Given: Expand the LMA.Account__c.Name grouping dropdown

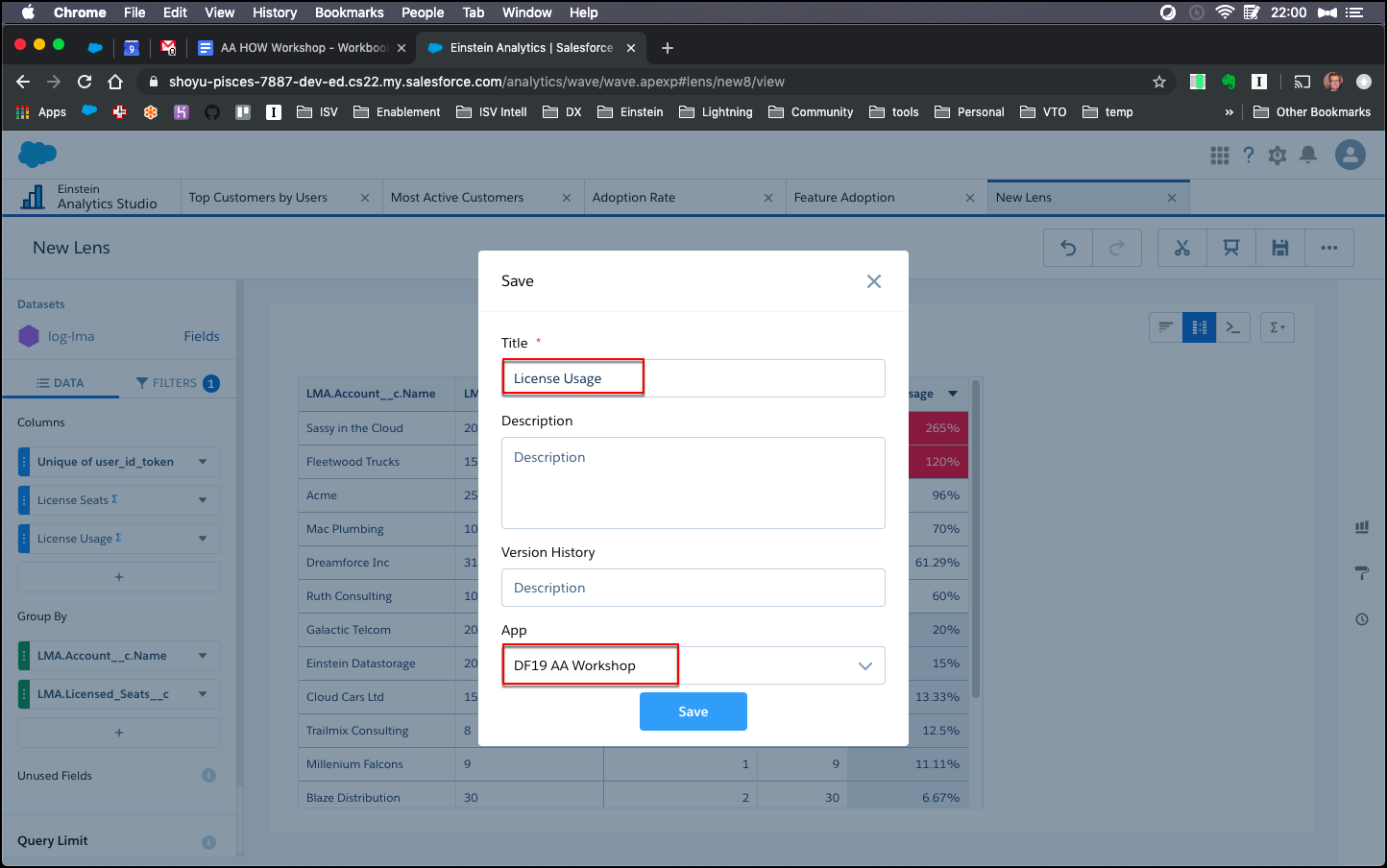Looking at the screenshot, I should pyautogui.click(x=203, y=656).
